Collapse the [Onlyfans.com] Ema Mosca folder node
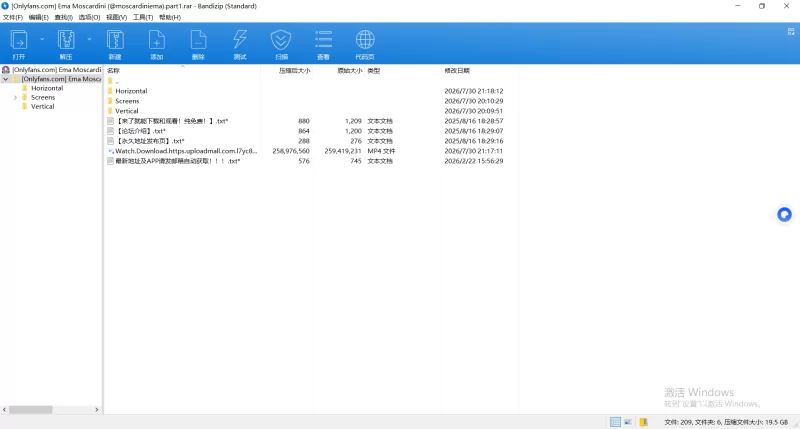Image resolution: width=800 pixels, height=429 pixels. point(6,79)
